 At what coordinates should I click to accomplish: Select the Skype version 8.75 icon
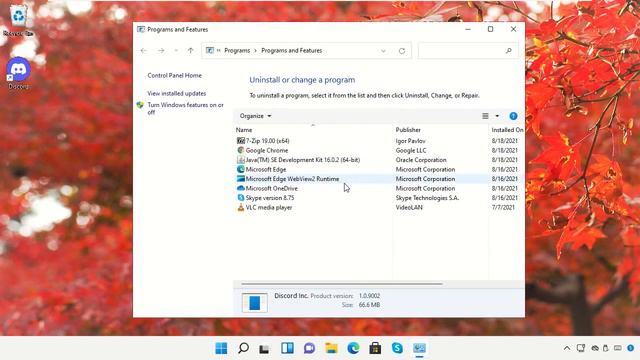pos(241,198)
